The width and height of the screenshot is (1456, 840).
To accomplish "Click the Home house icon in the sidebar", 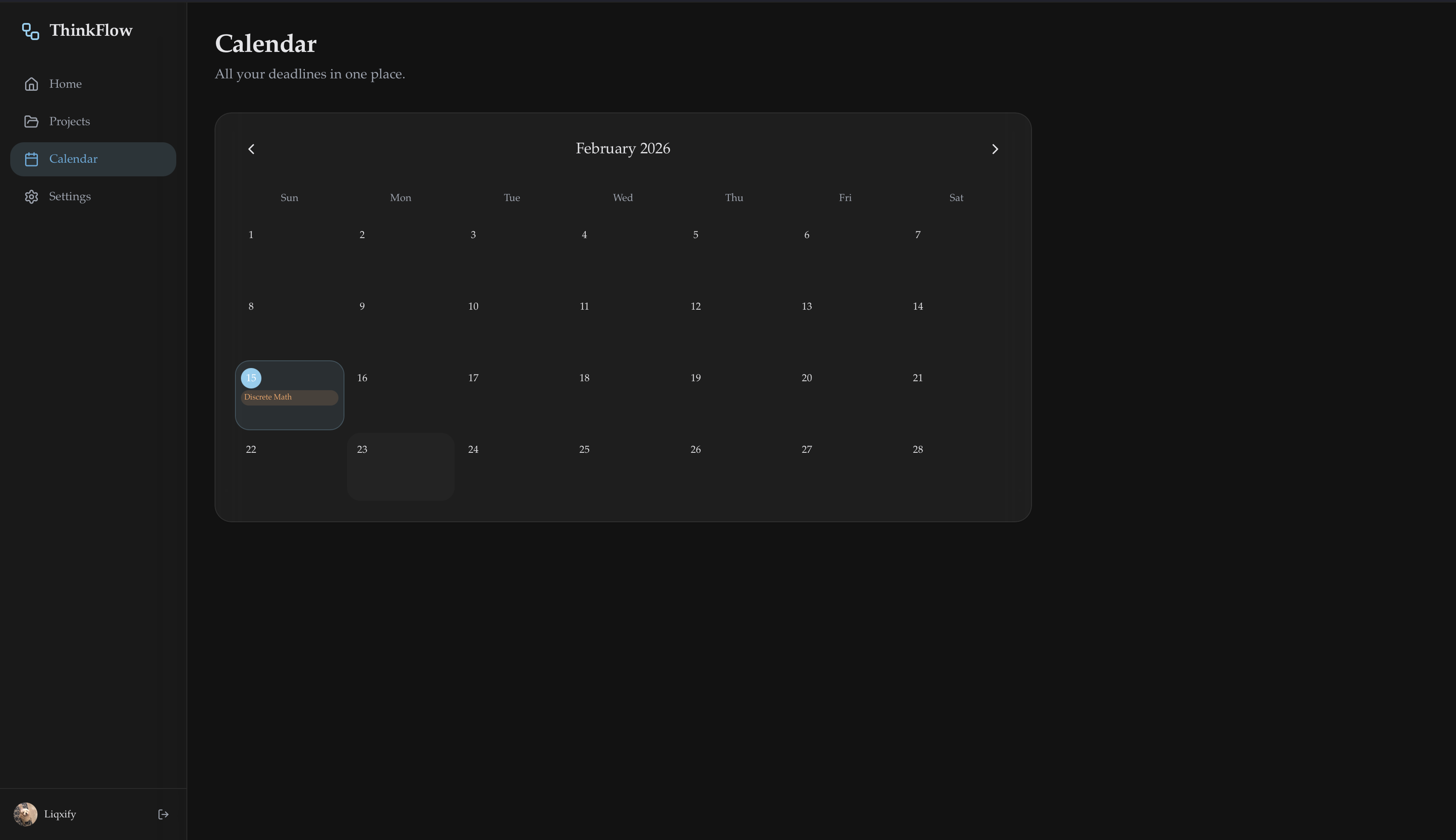I will (32, 84).
